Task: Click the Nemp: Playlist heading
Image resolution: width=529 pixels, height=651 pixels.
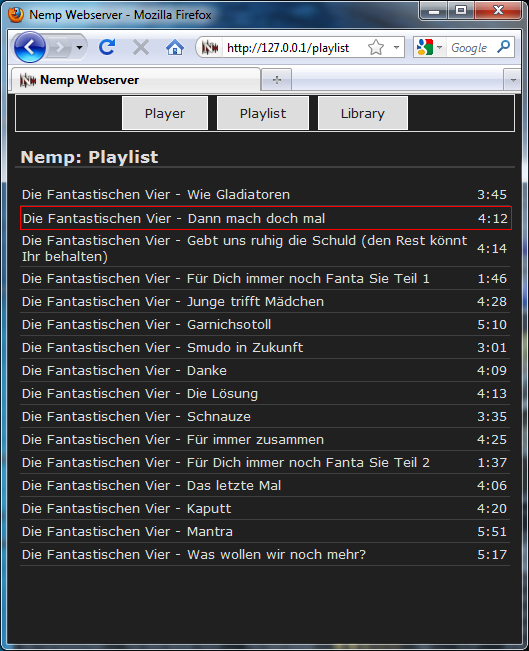Action: tap(89, 157)
